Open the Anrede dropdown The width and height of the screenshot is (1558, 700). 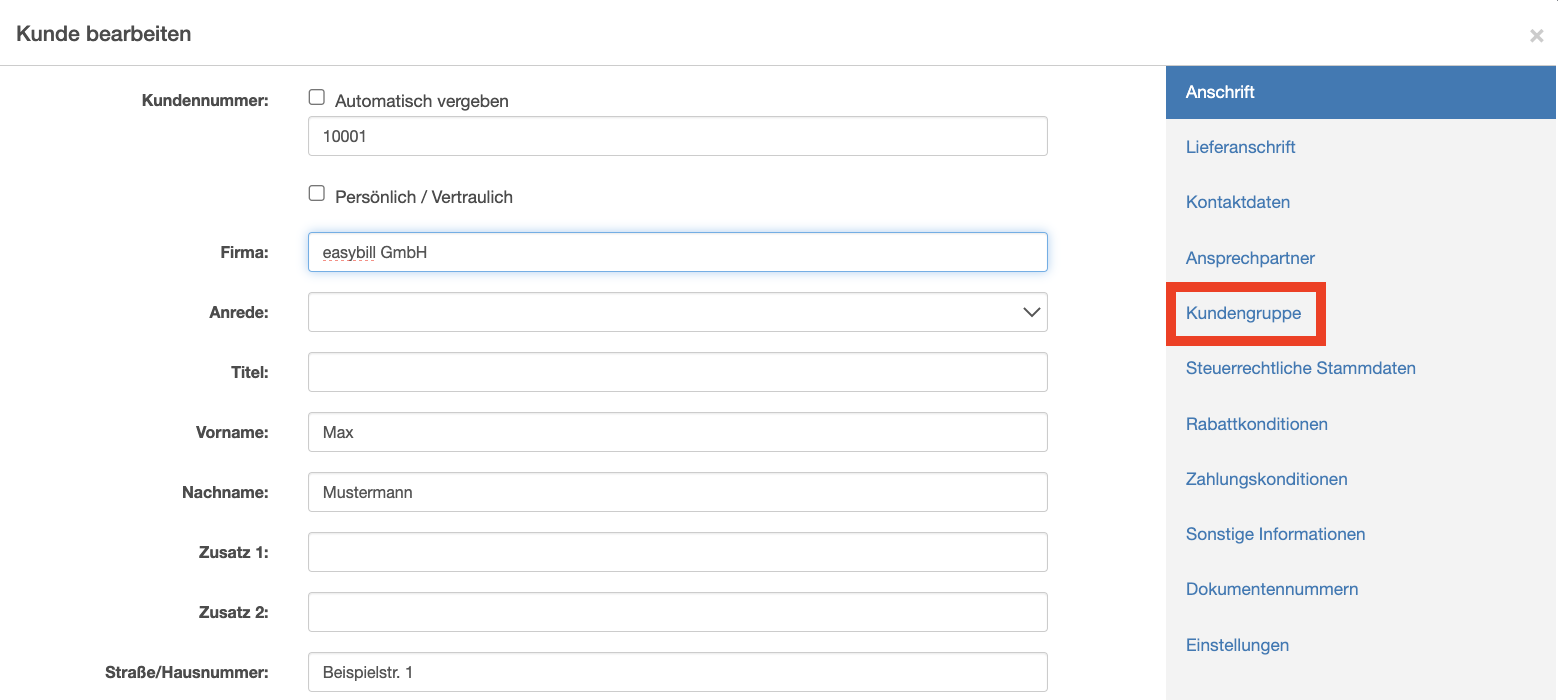pyautogui.click(x=677, y=312)
